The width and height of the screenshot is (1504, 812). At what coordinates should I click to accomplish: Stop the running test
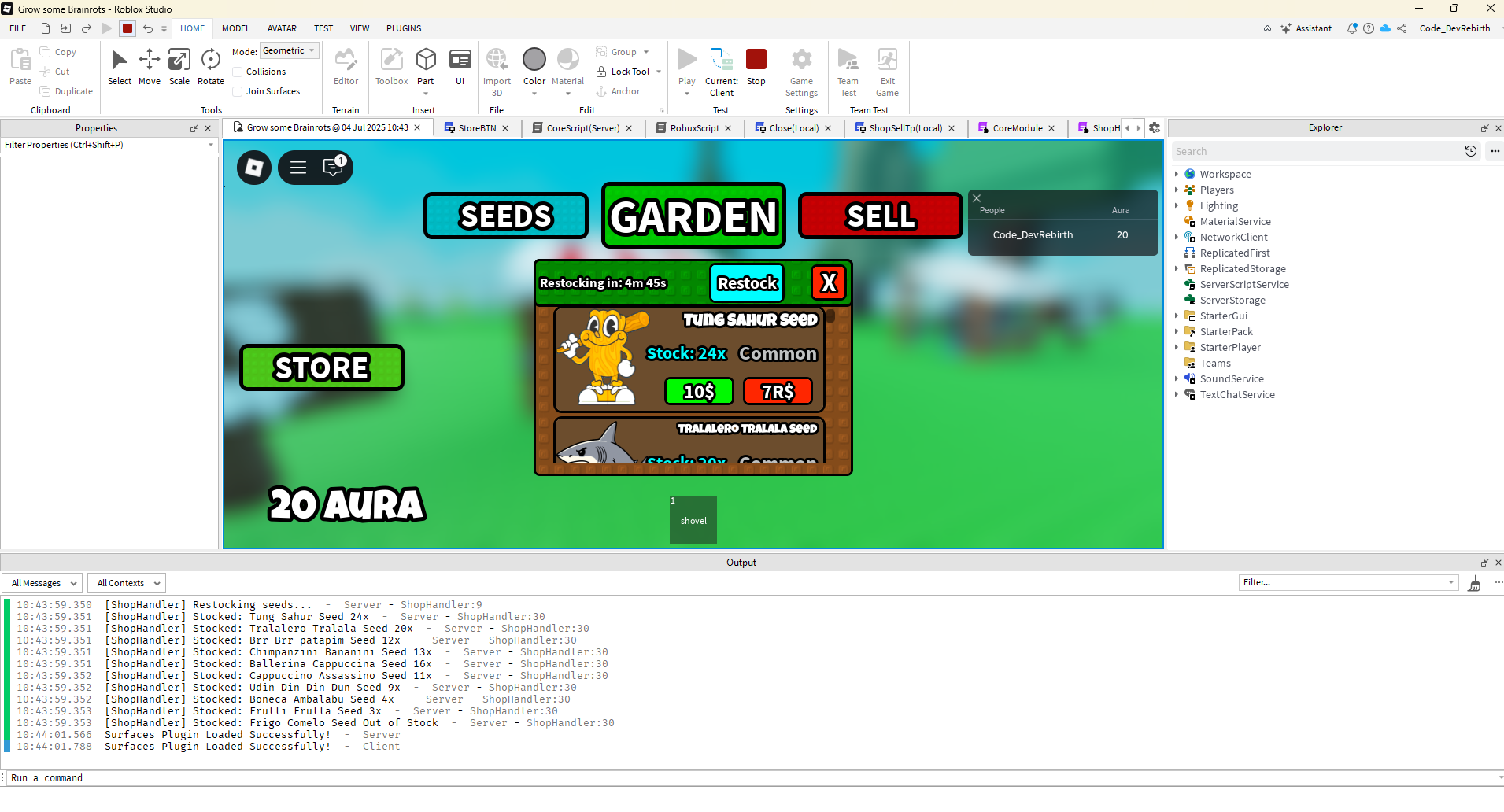click(756, 67)
